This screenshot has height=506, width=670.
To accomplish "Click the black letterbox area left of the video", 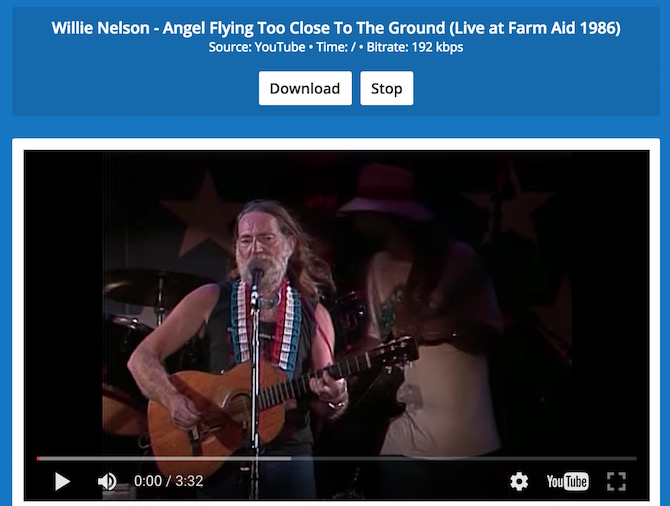I will tap(63, 299).
